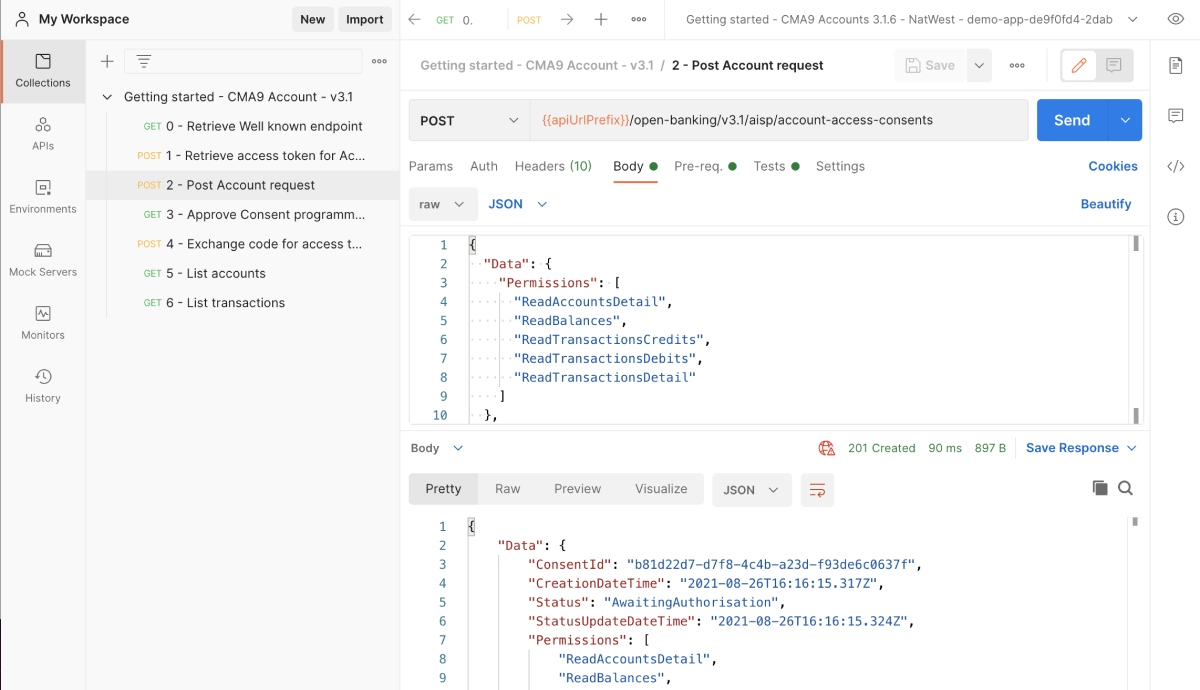Switch to the pencil edit mode

[1079, 65]
